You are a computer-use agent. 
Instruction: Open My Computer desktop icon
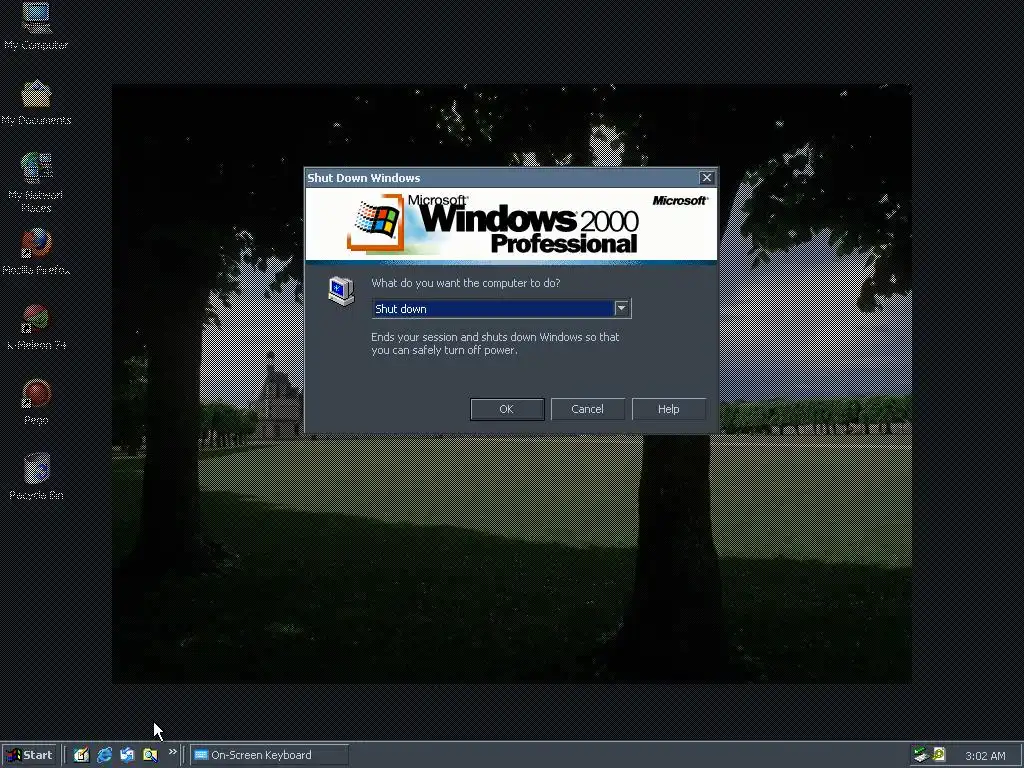[x=36, y=27]
